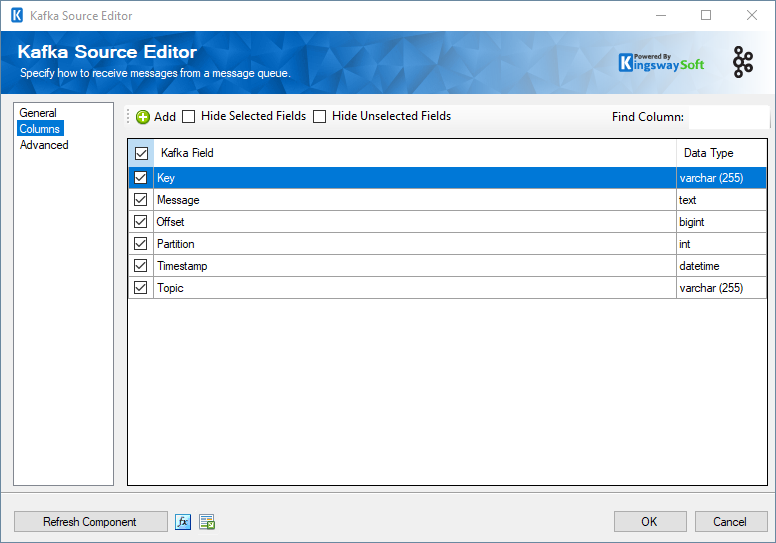Click the KingswaySoft logo
The width and height of the screenshot is (776, 543).
tap(661, 63)
